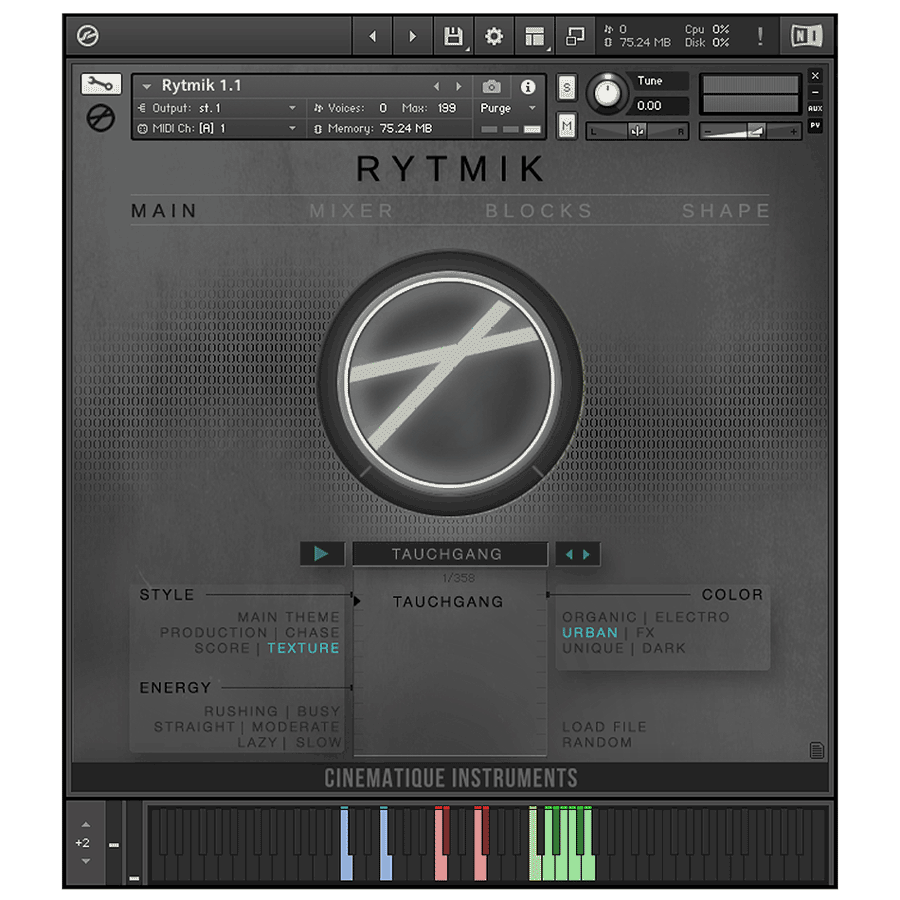The height and width of the screenshot is (900, 900).
Task: Enable the BUSY energy filter
Action: [319, 711]
